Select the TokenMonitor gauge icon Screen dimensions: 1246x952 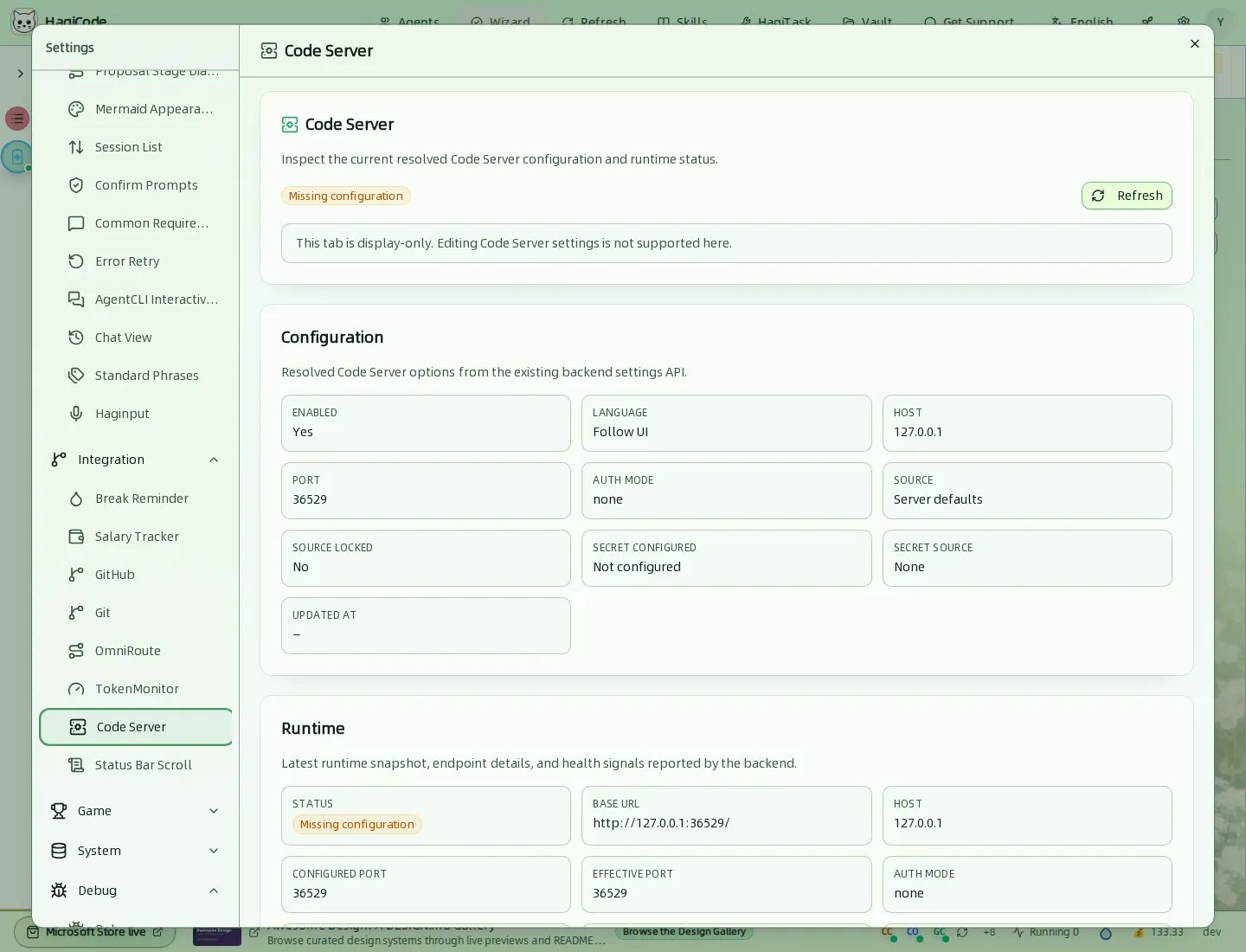point(76,689)
